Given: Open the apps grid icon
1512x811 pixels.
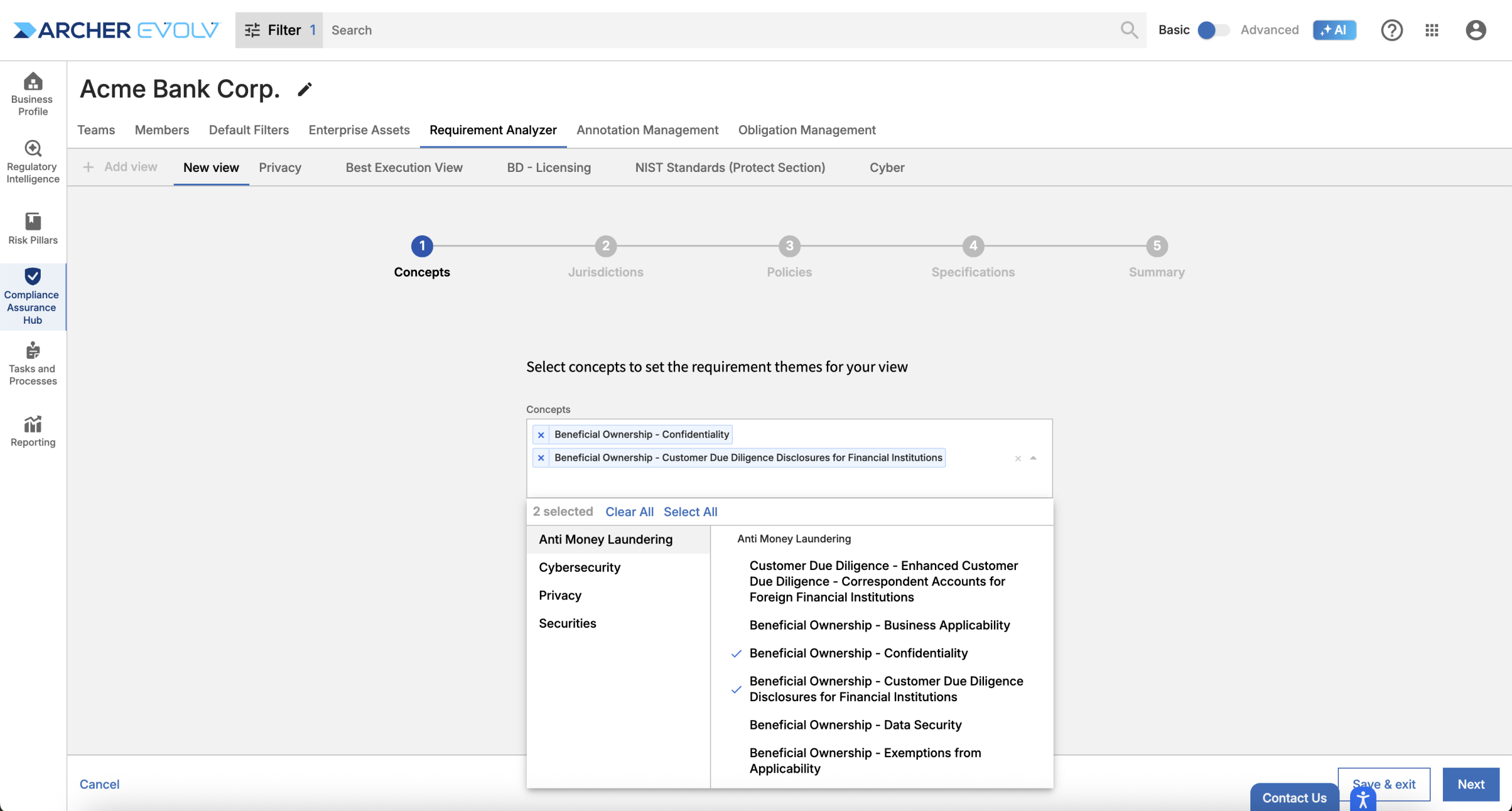Looking at the screenshot, I should pyautogui.click(x=1431, y=30).
